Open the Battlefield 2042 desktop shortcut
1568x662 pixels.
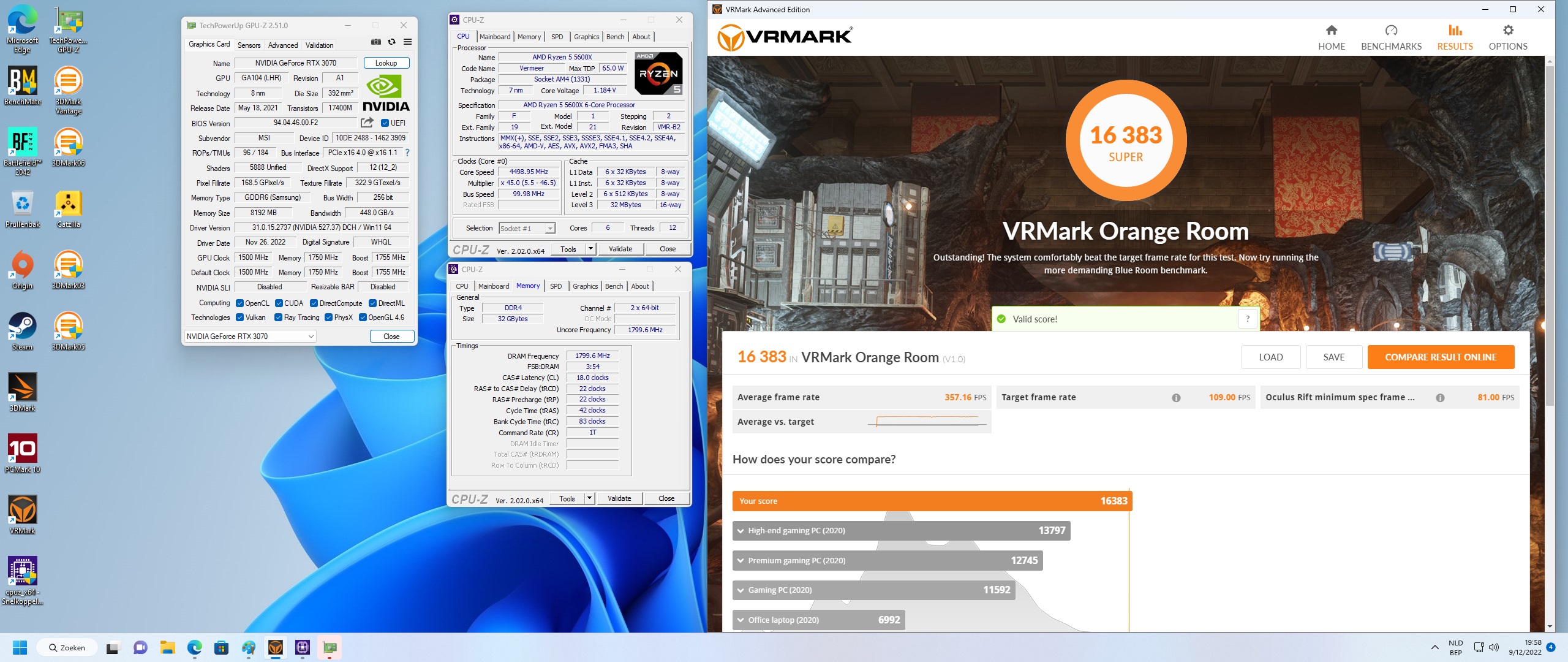pyautogui.click(x=22, y=151)
